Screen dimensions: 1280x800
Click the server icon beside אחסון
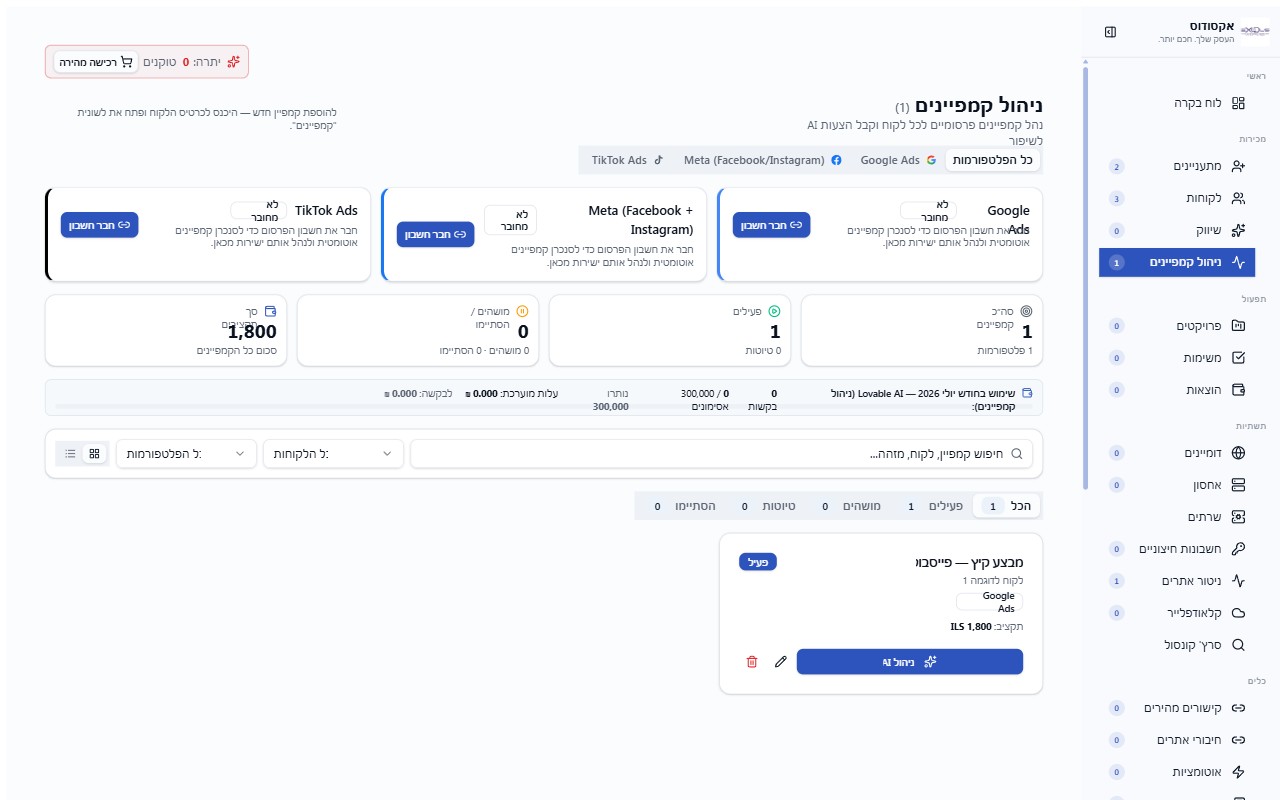tap(1238, 485)
